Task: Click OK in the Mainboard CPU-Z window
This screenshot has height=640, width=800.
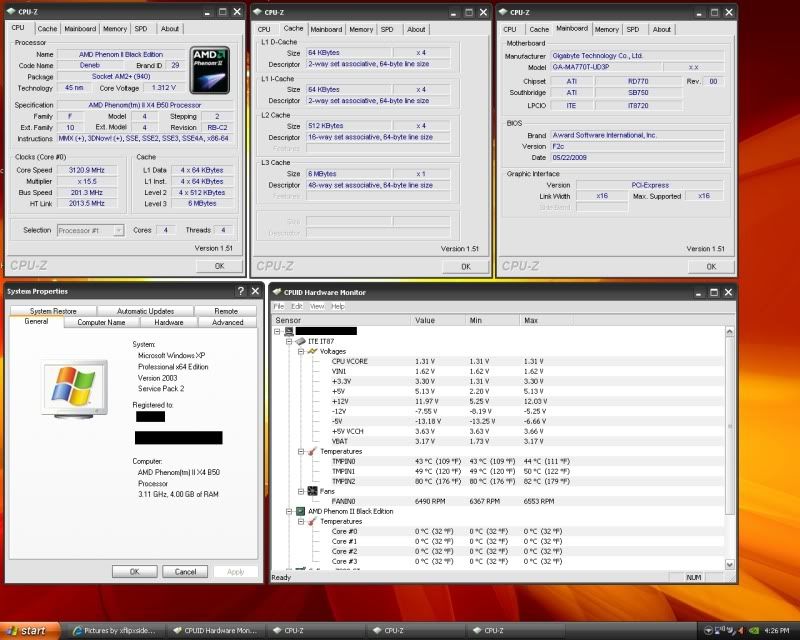Action: (711, 266)
